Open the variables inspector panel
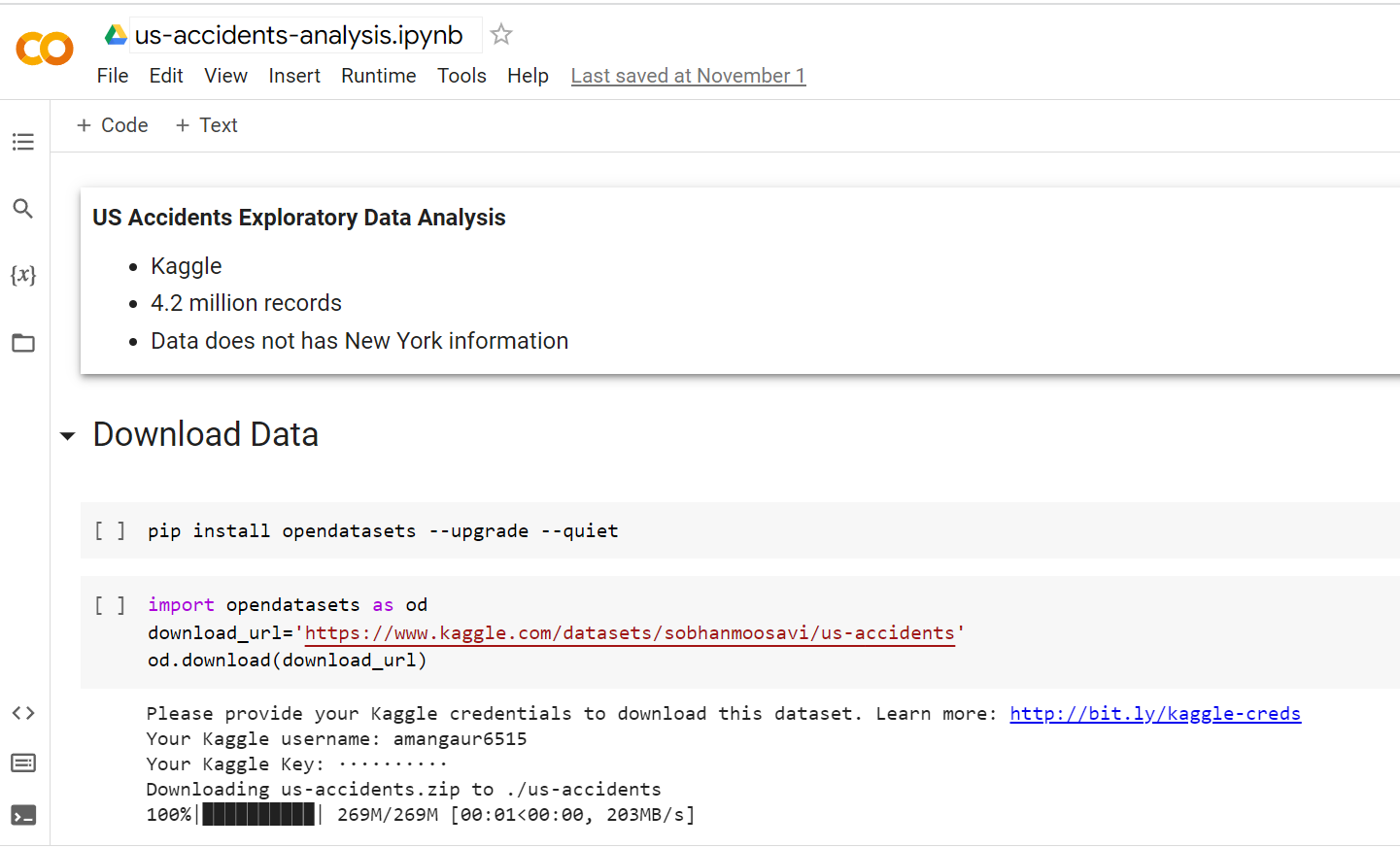This screenshot has width=1400, height=848. tap(22, 275)
